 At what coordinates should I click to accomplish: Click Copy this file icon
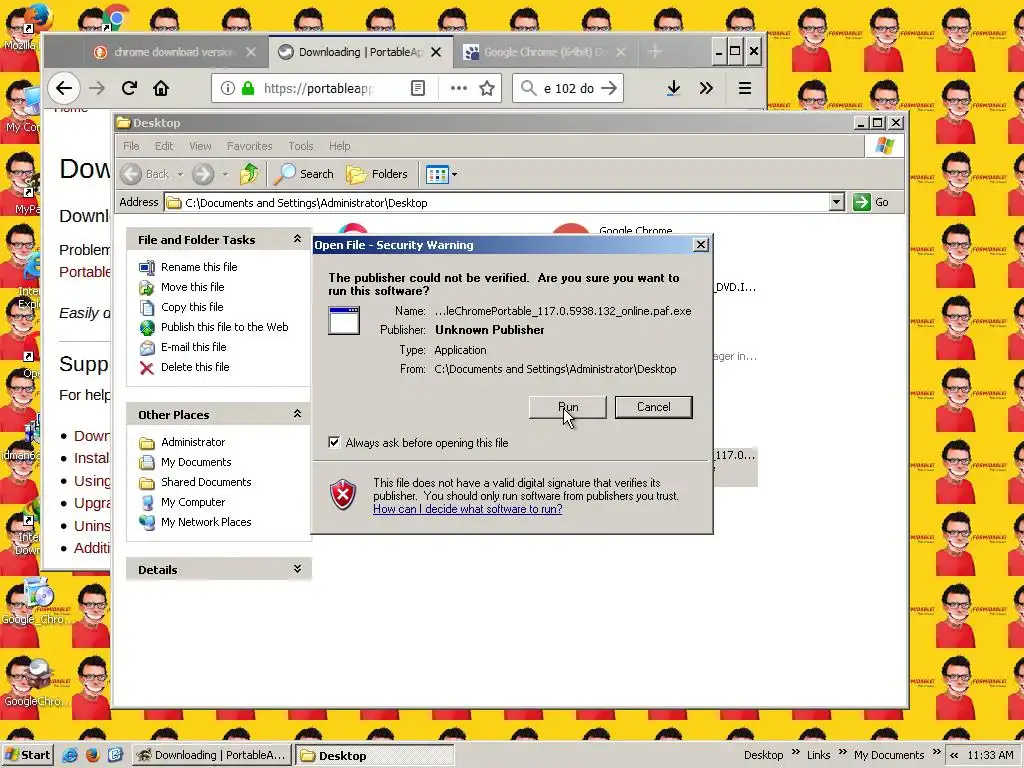[147, 308]
